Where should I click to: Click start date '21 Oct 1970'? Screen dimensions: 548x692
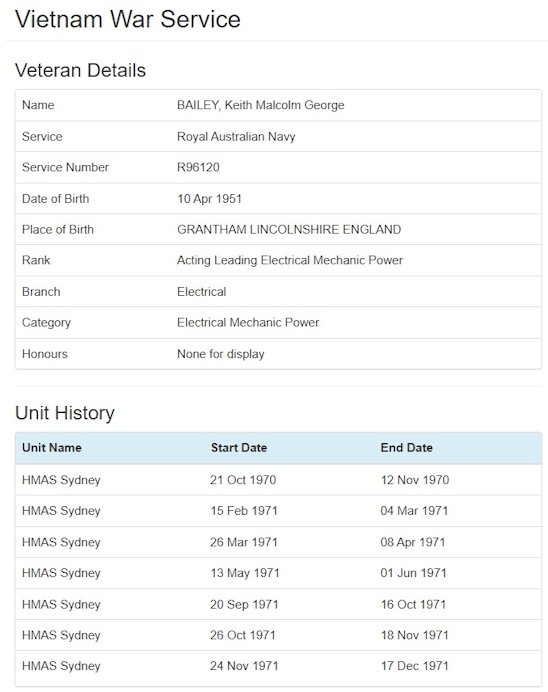point(243,480)
